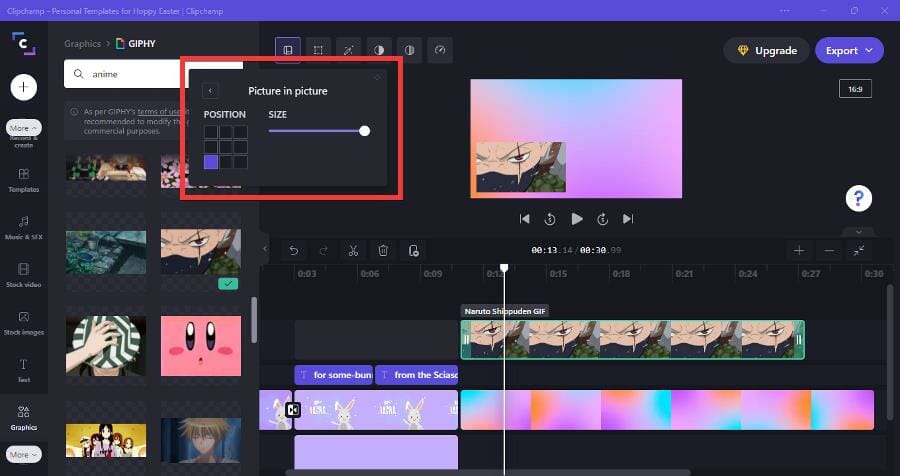This screenshot has width=900, height=476.
Task: Open Templates in the sidebar
Action: (24, 180)
